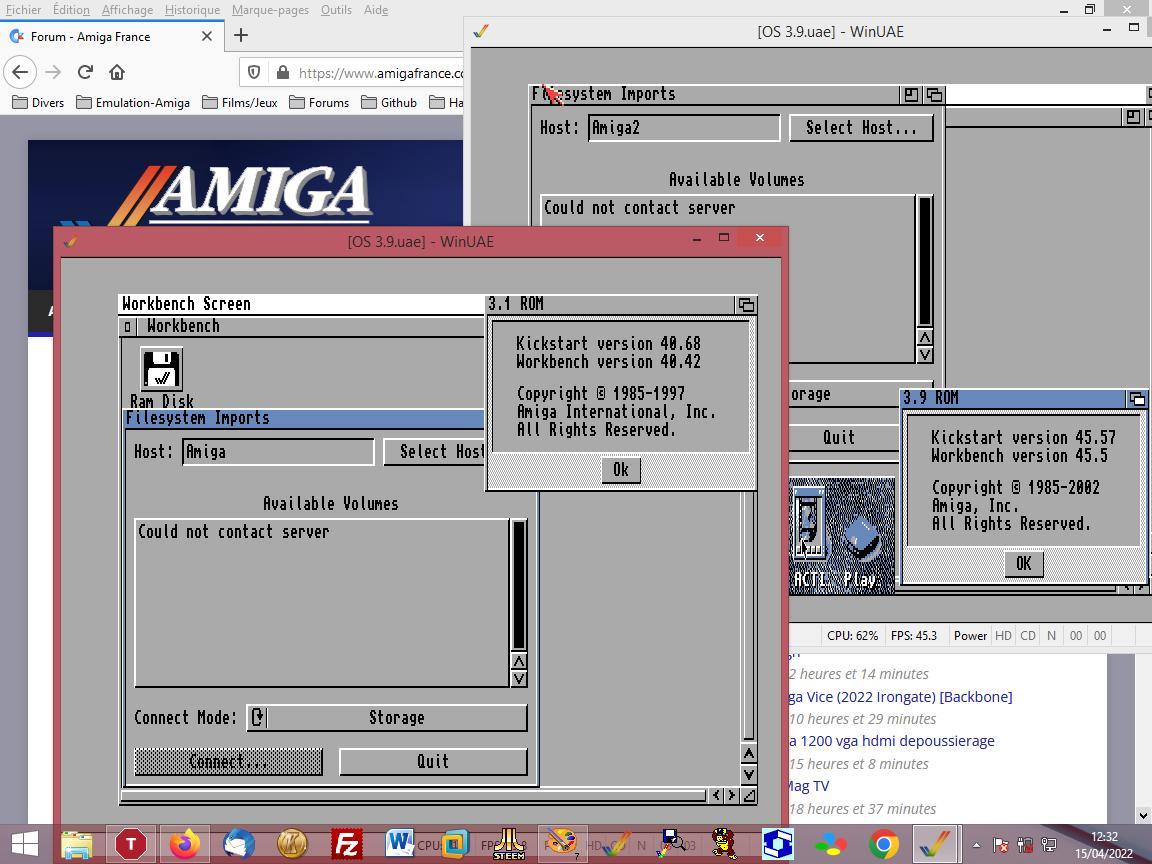Expand the Forums bookmarks folder

pyautogui.click(x=319, y=102)
